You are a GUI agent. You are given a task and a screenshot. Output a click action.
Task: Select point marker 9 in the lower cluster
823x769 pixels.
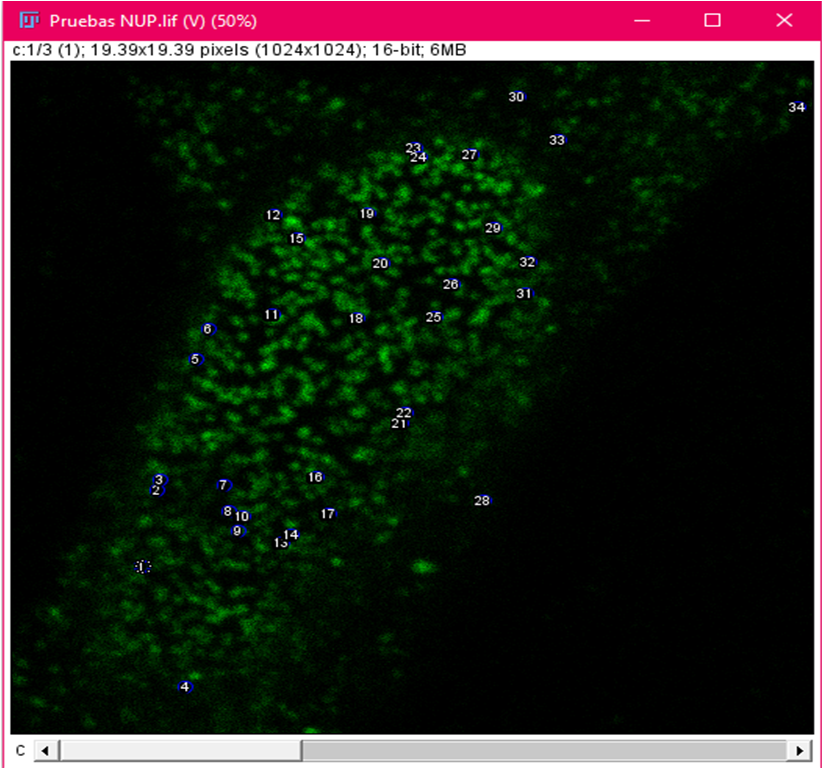click(x=237, y=533)
